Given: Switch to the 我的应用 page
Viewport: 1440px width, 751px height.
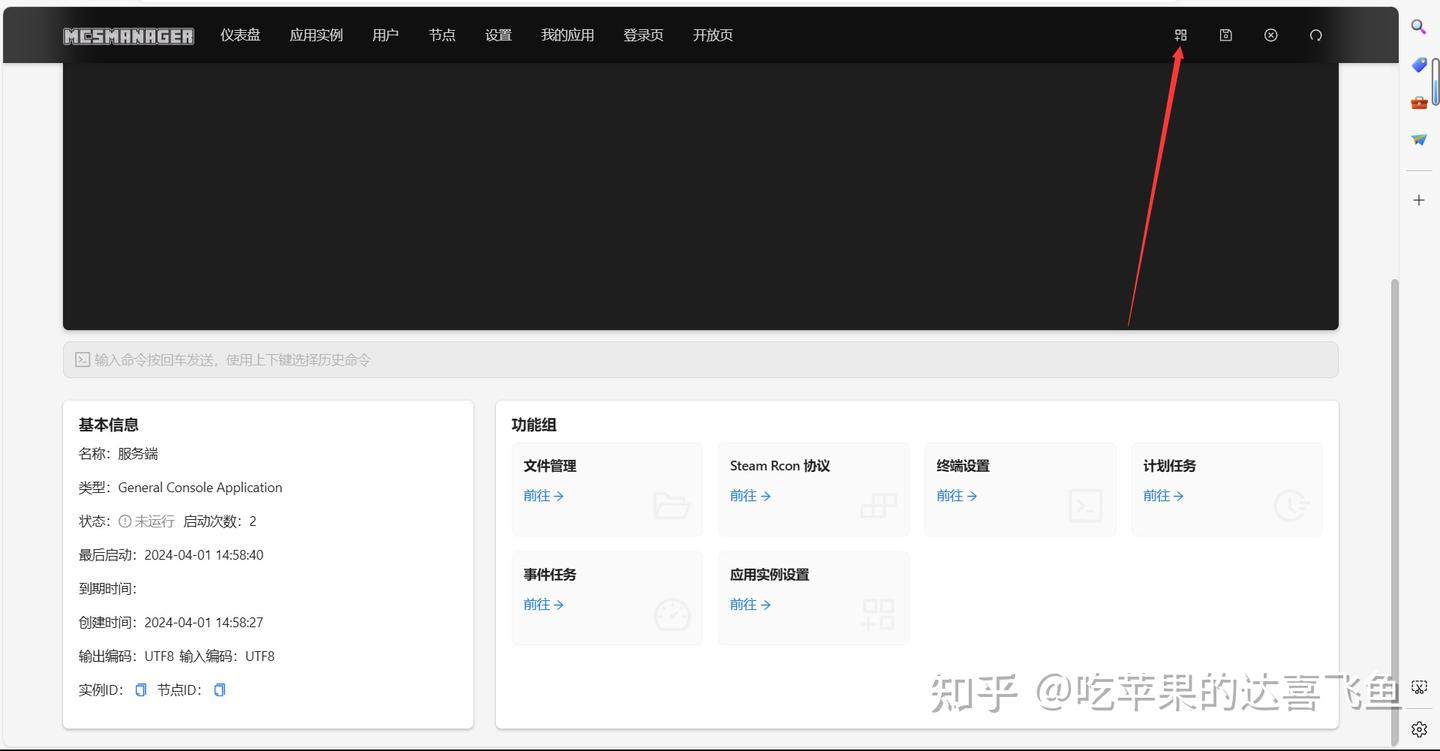Looking at the screenshot, I should 567,35.
